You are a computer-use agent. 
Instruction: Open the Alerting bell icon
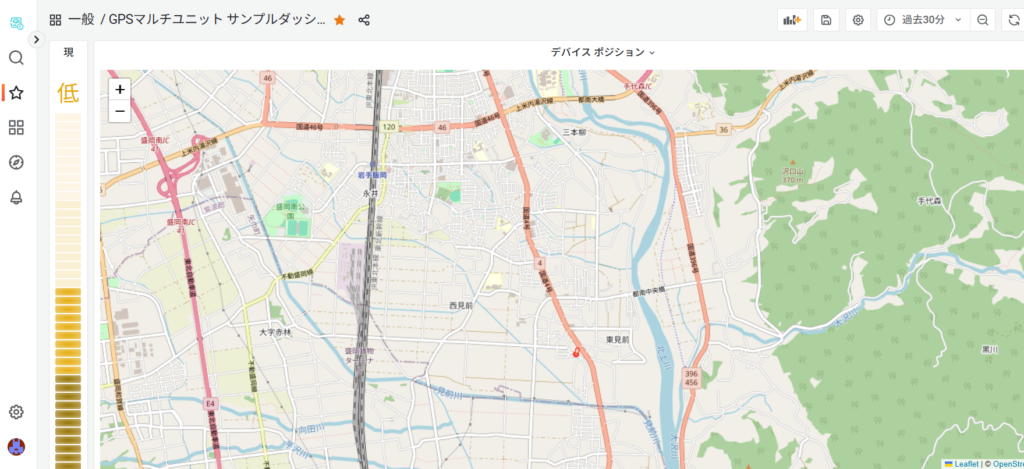(16, 198)
